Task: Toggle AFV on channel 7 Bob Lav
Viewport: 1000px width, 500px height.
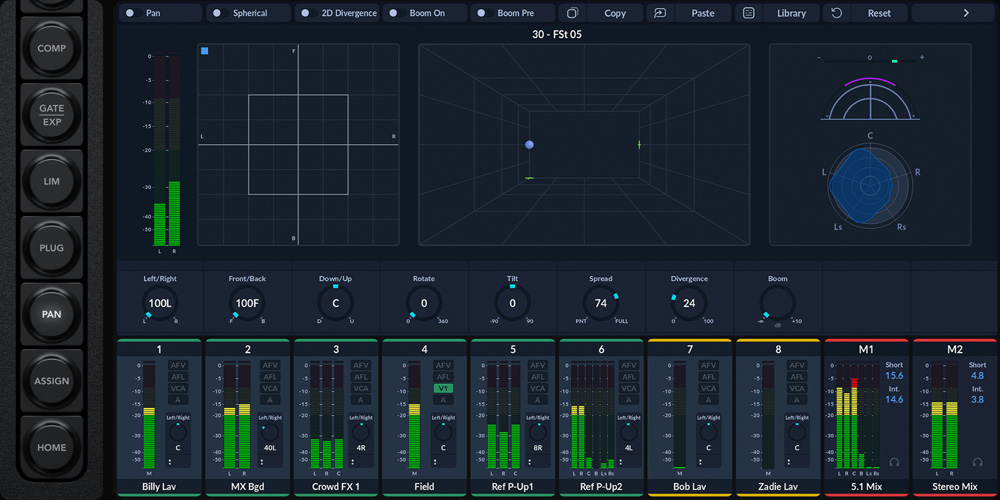Action: (x=709, y=365)
